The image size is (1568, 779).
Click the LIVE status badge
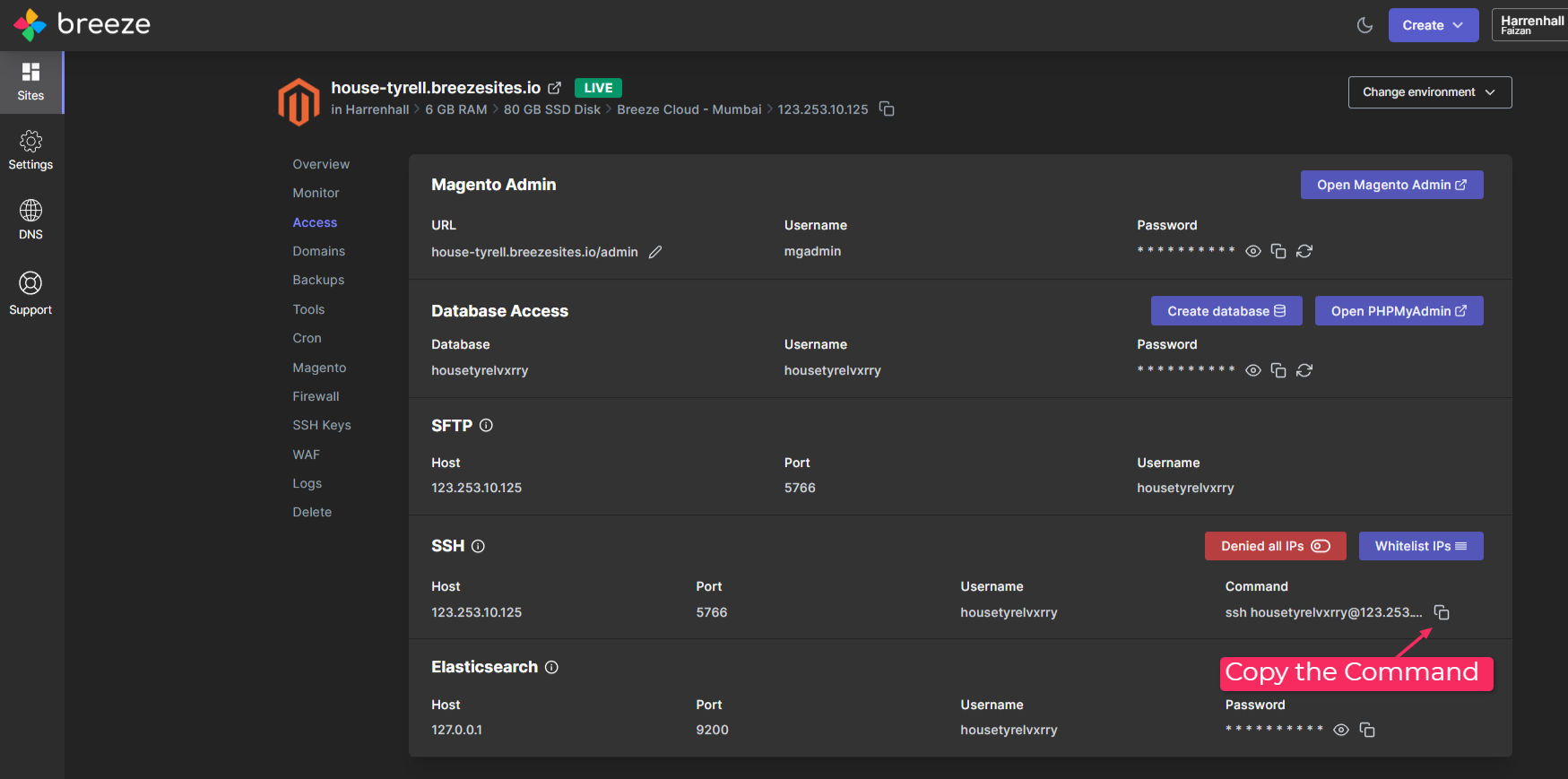coord(598,88)
